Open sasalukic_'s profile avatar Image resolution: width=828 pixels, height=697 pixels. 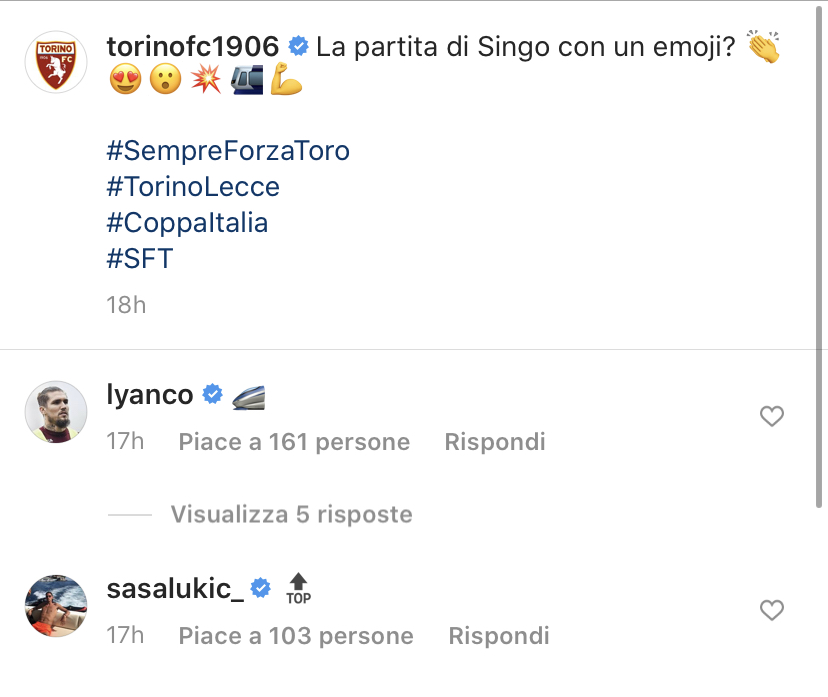click(56, 606)
